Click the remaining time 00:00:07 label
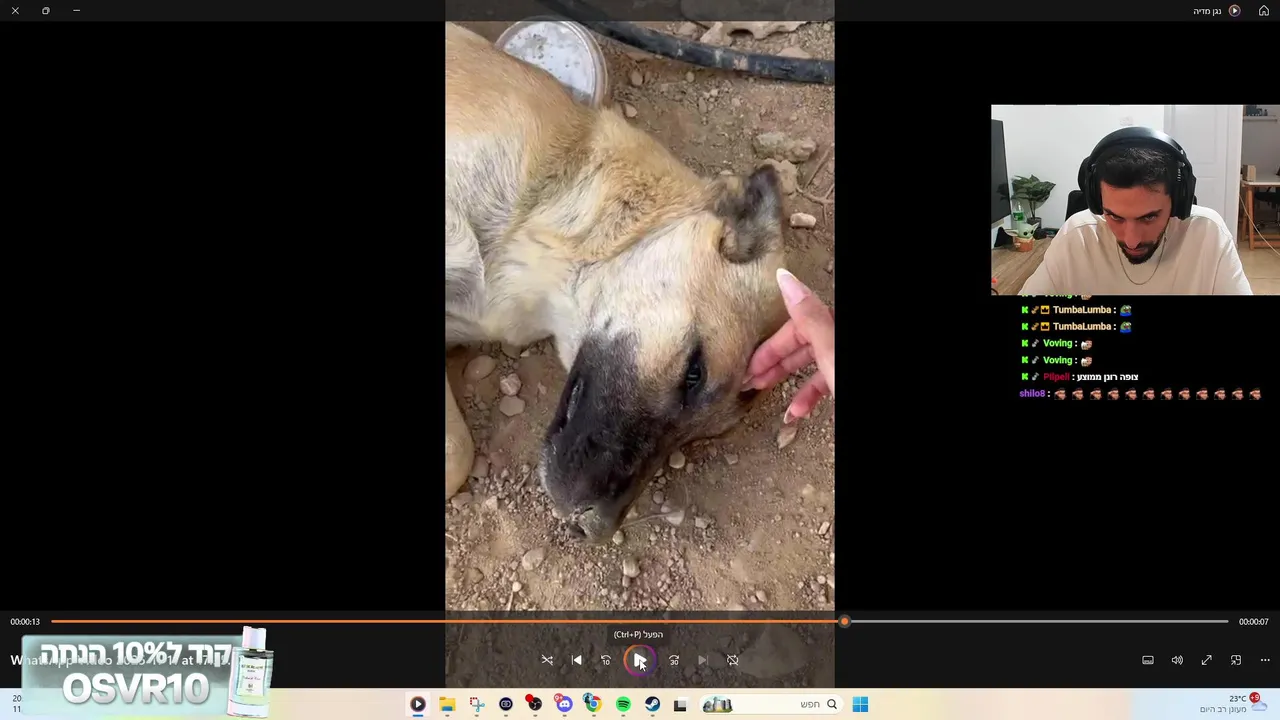The width and height of the screenshot is (1280, 720). pos(1254,621)
